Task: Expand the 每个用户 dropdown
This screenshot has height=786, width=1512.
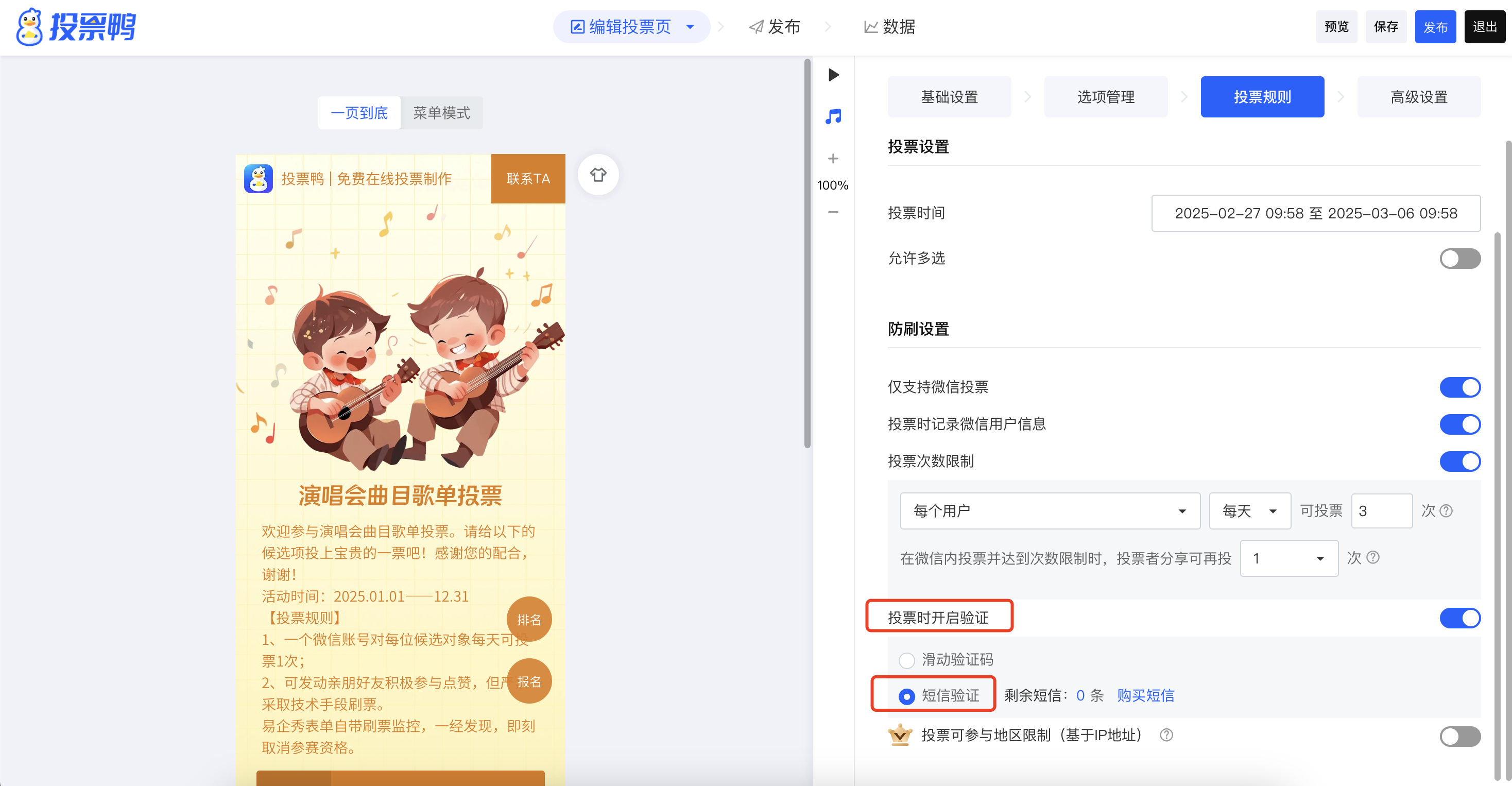Action: [1050, 511]
